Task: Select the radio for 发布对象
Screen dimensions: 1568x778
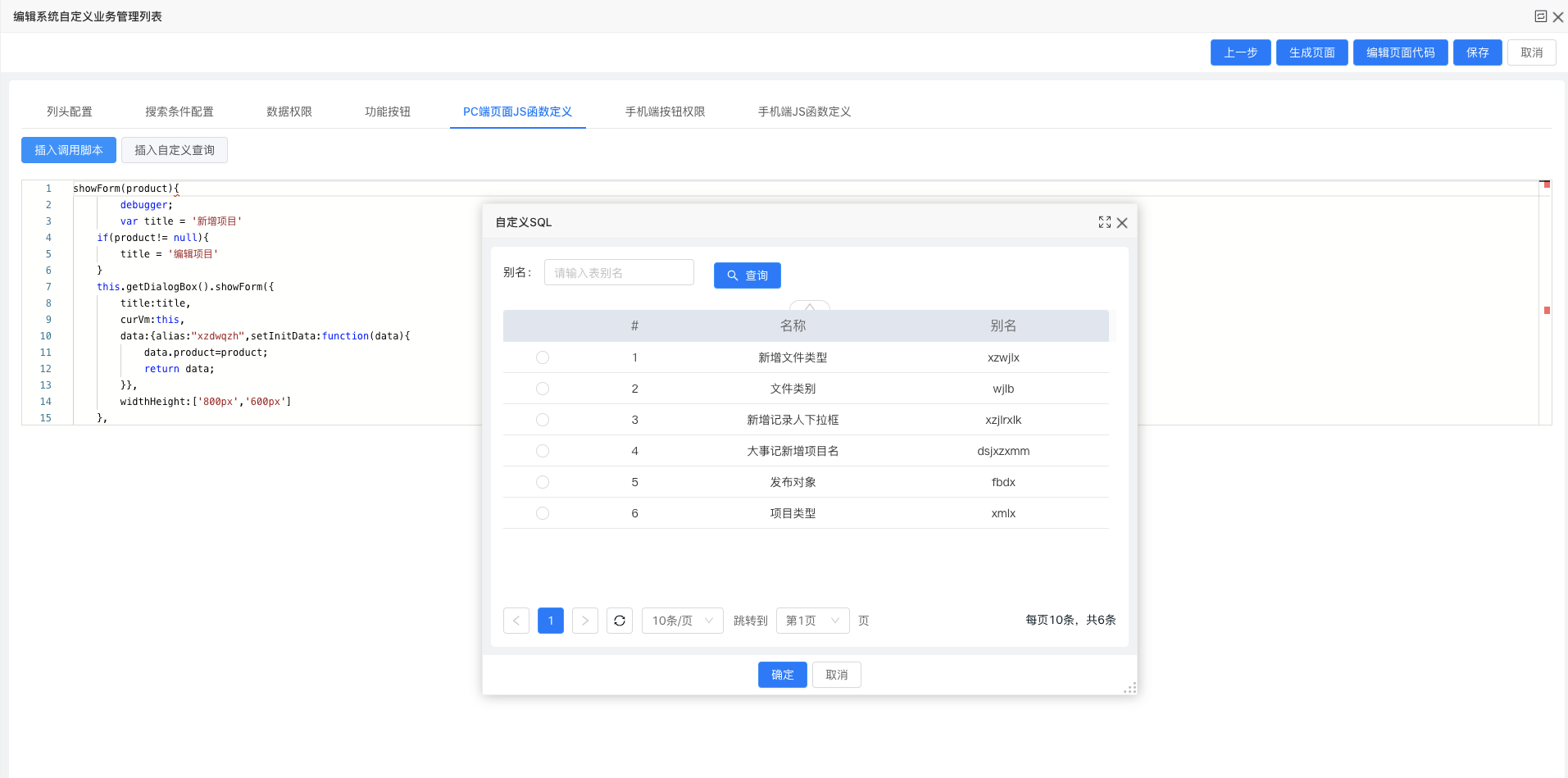Action: pyautogui.click(x=543, y=482)
